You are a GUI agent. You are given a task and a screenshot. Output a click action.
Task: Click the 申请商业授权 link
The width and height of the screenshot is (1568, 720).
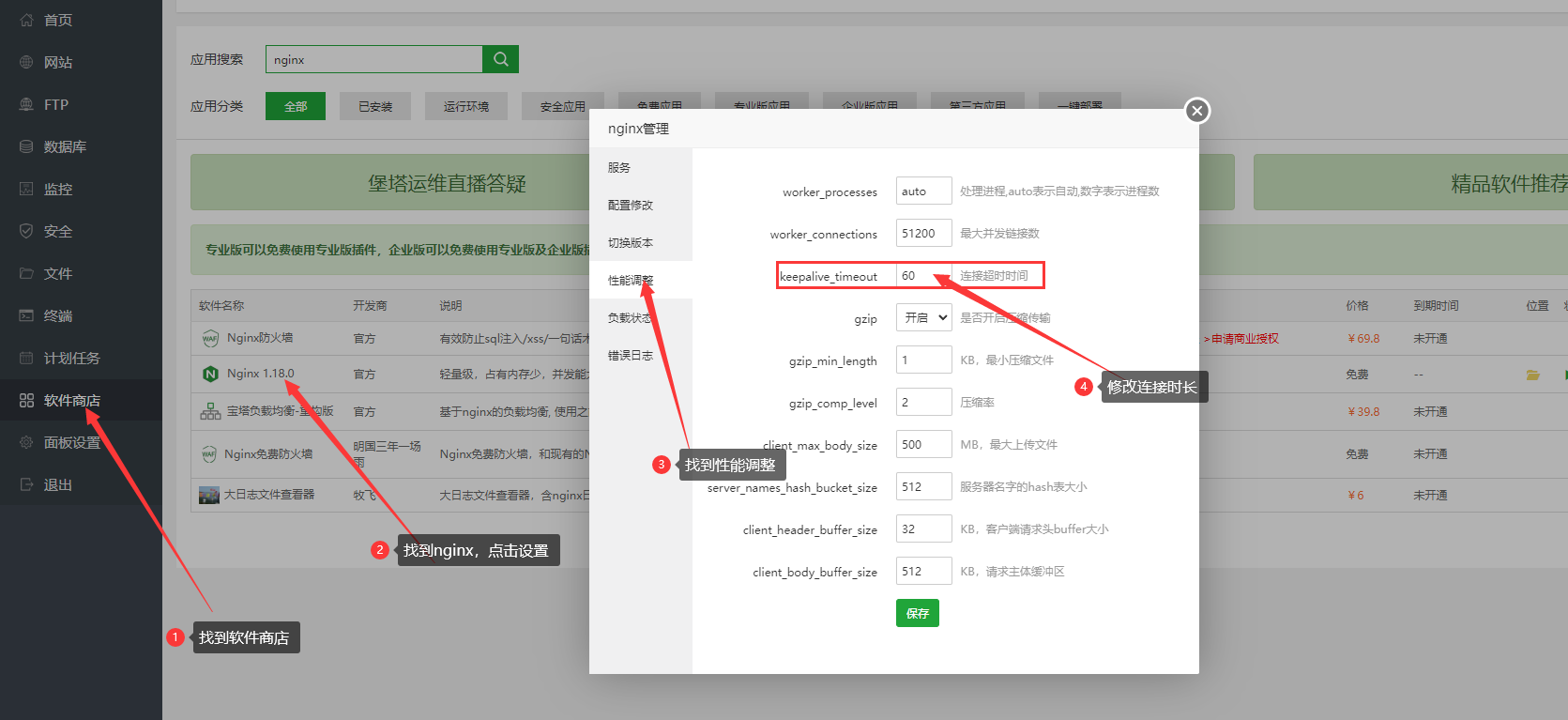coord(1244,338)
